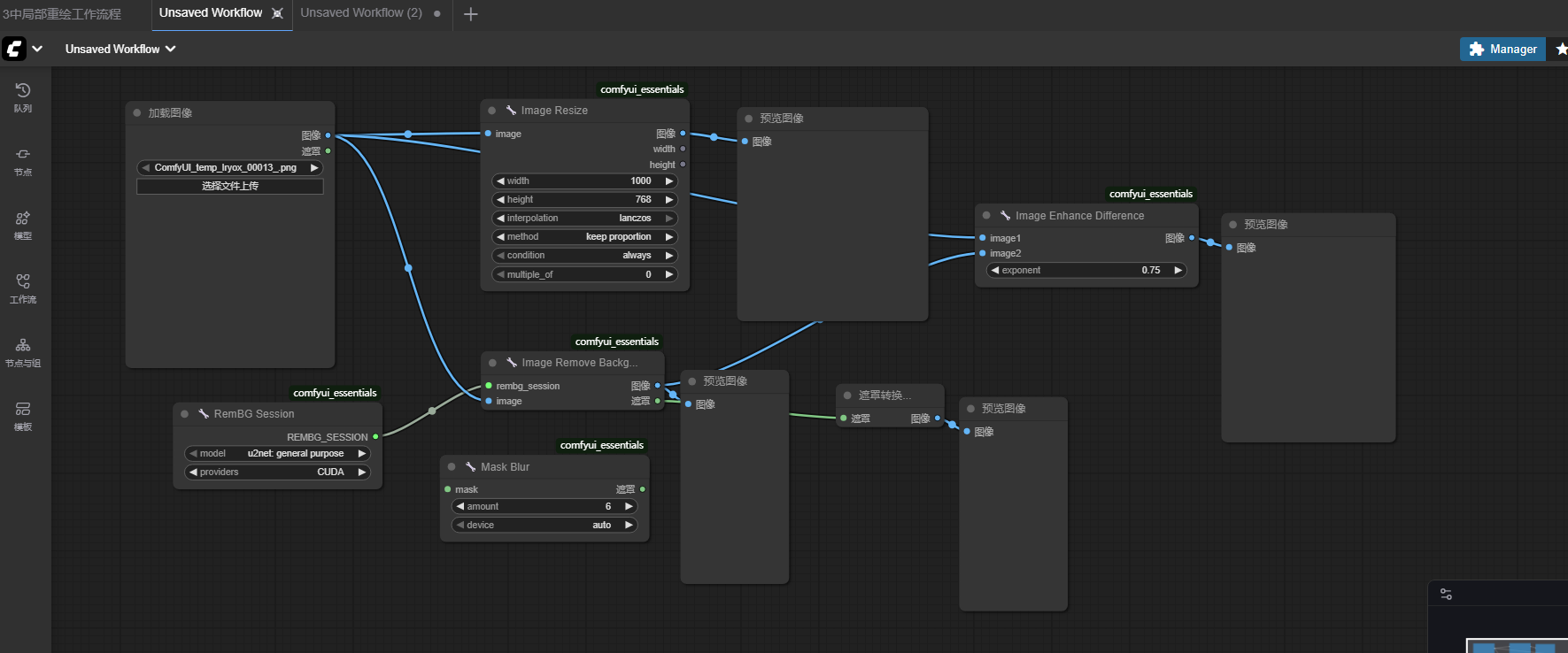Click the width value field showing 1000
Viewport: 1568px width, 653px height.
(x=584, y=181)
